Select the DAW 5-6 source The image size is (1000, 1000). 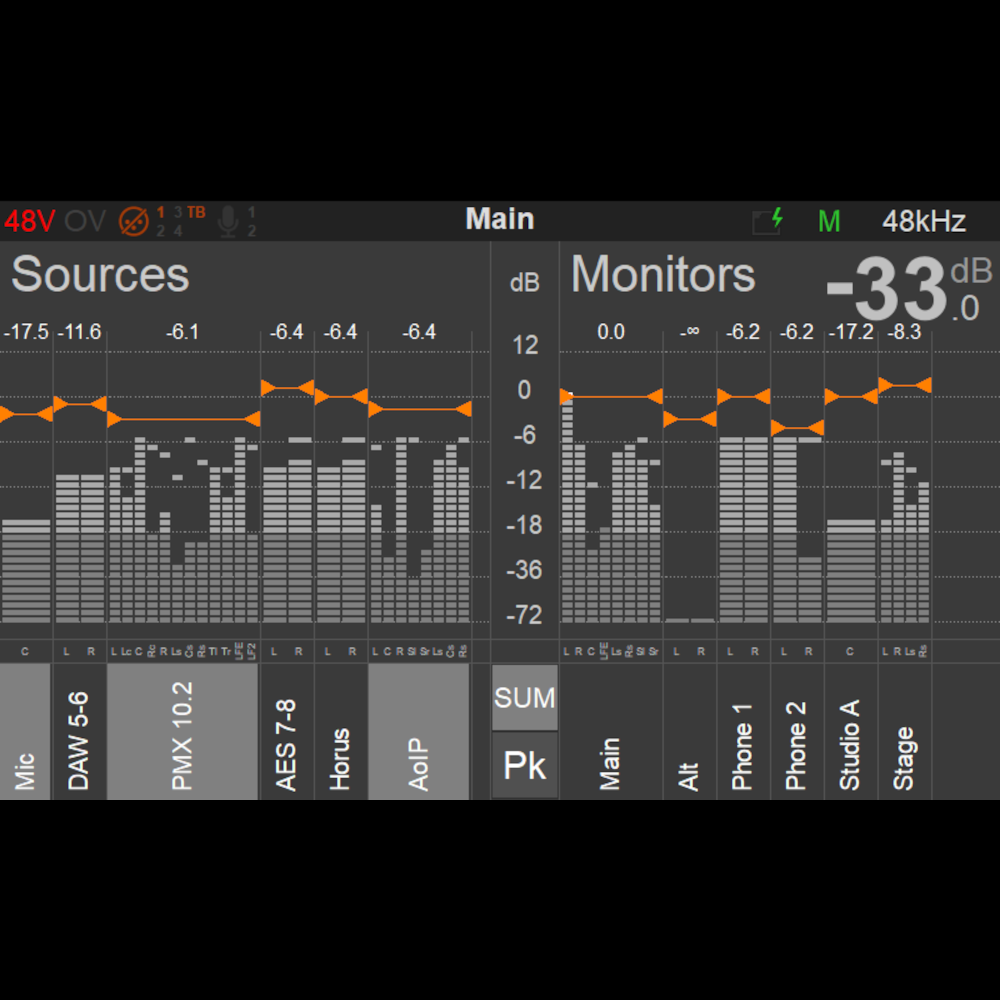[79, 731]
